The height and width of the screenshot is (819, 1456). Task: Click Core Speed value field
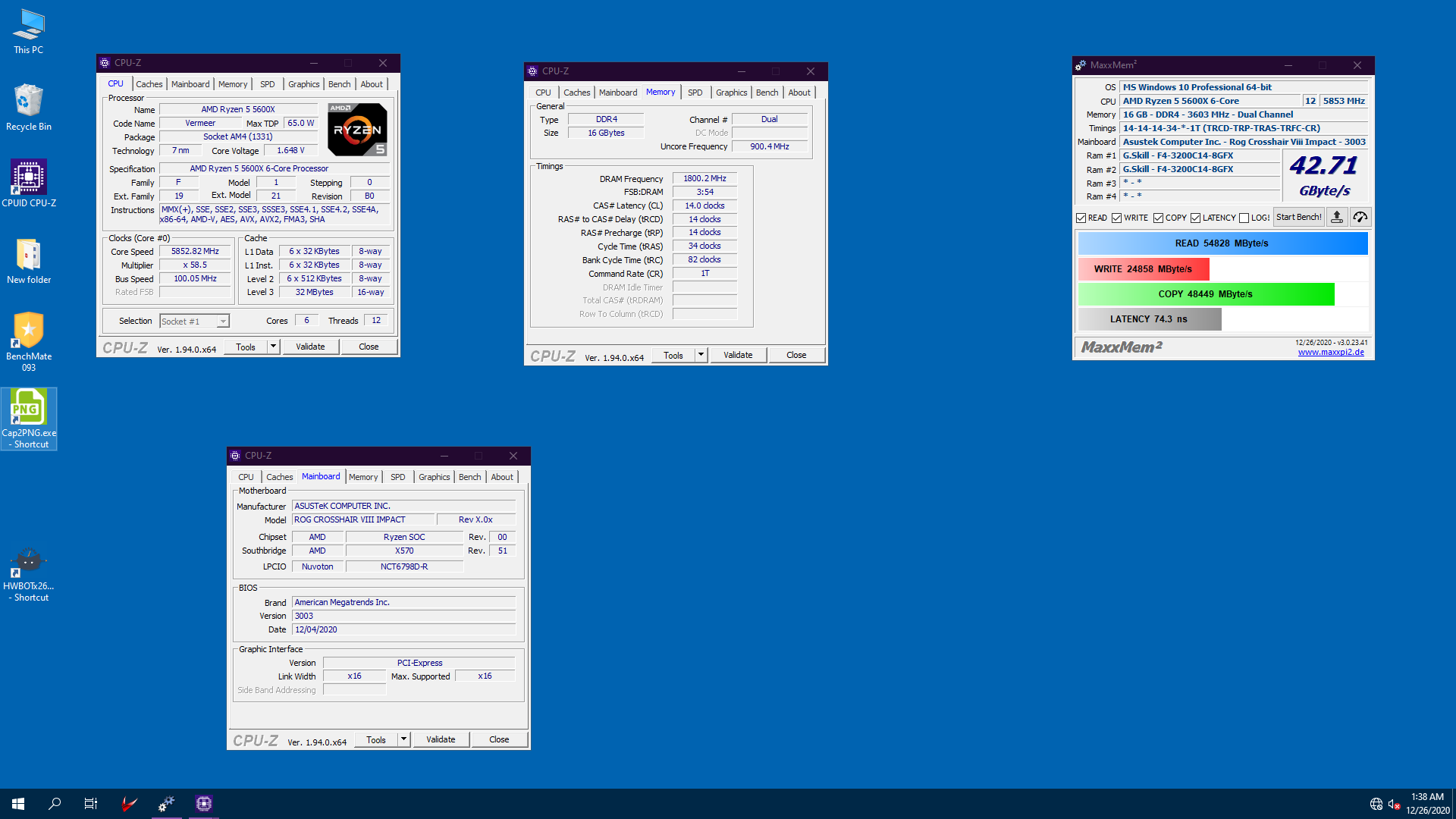tap(195, 252)
